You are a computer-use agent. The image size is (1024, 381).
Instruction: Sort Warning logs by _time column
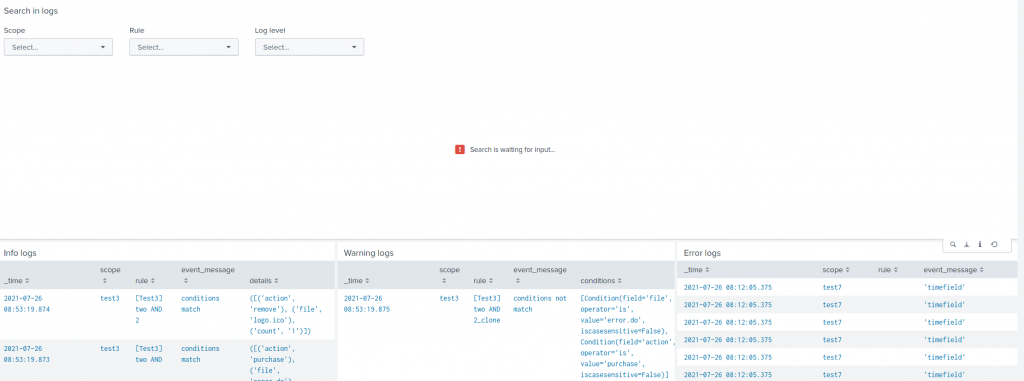coord(357,280)
